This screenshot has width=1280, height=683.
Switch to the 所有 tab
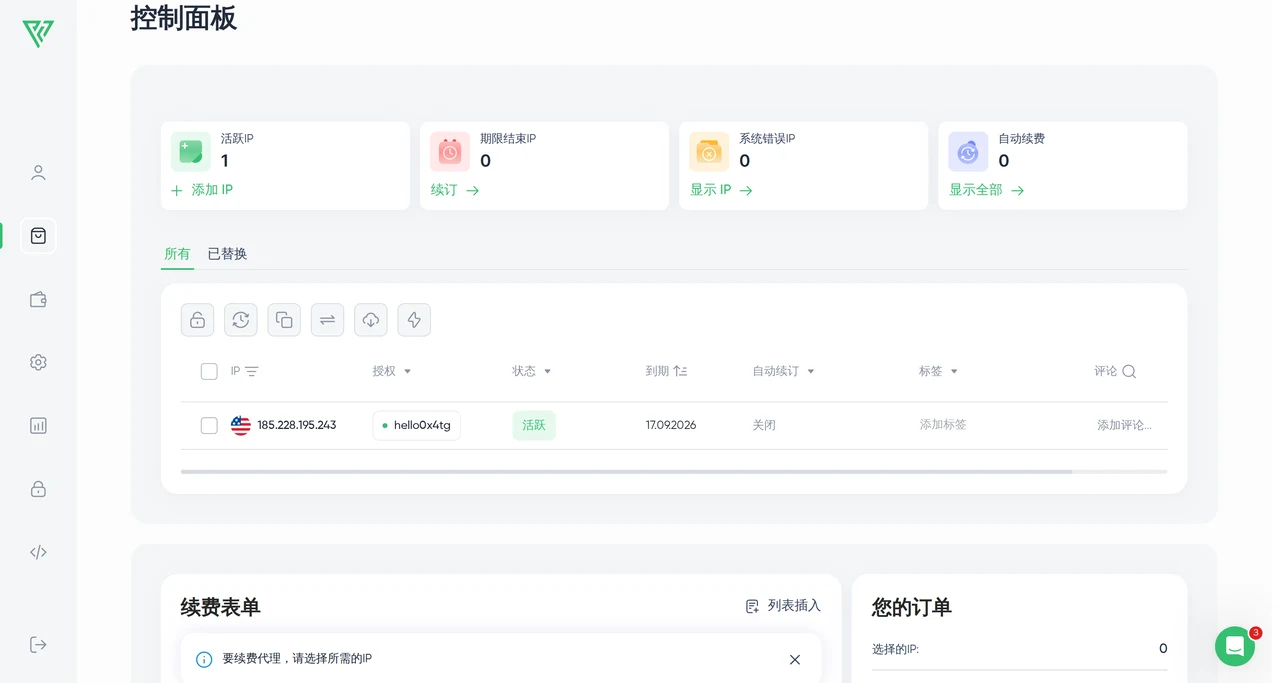177,254
